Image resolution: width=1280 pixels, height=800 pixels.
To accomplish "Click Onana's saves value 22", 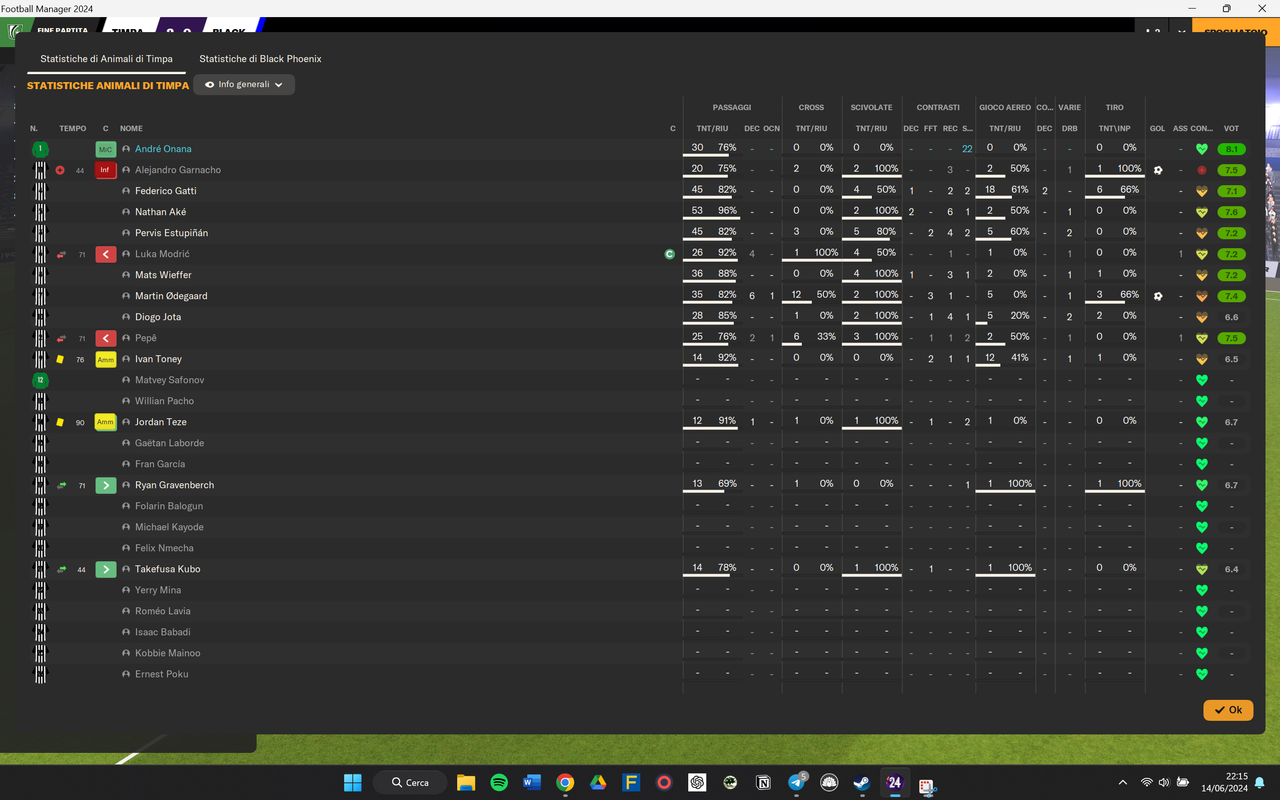I will [967, 149].
